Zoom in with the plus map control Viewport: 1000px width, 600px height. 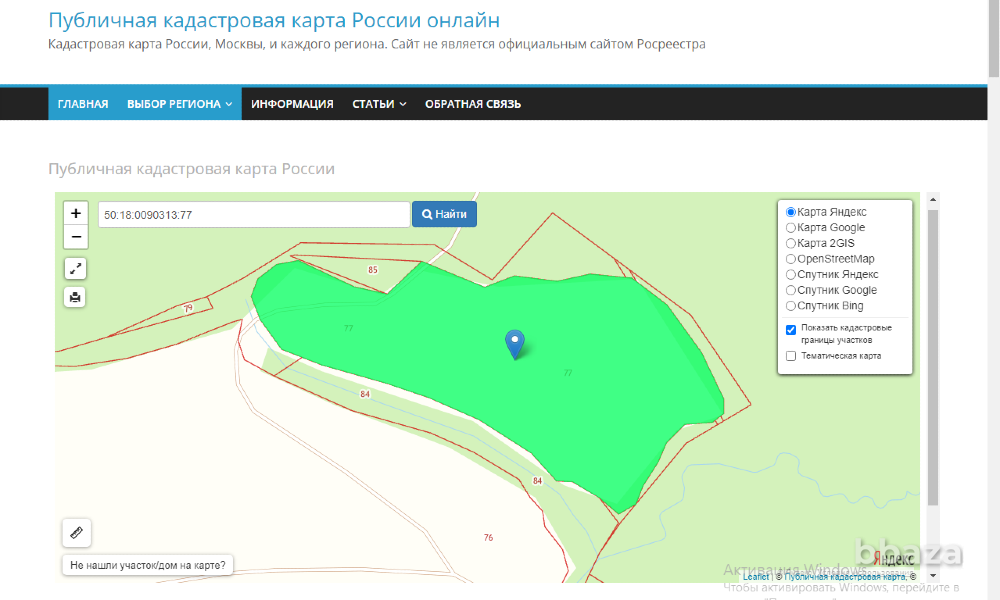point(75,213)
